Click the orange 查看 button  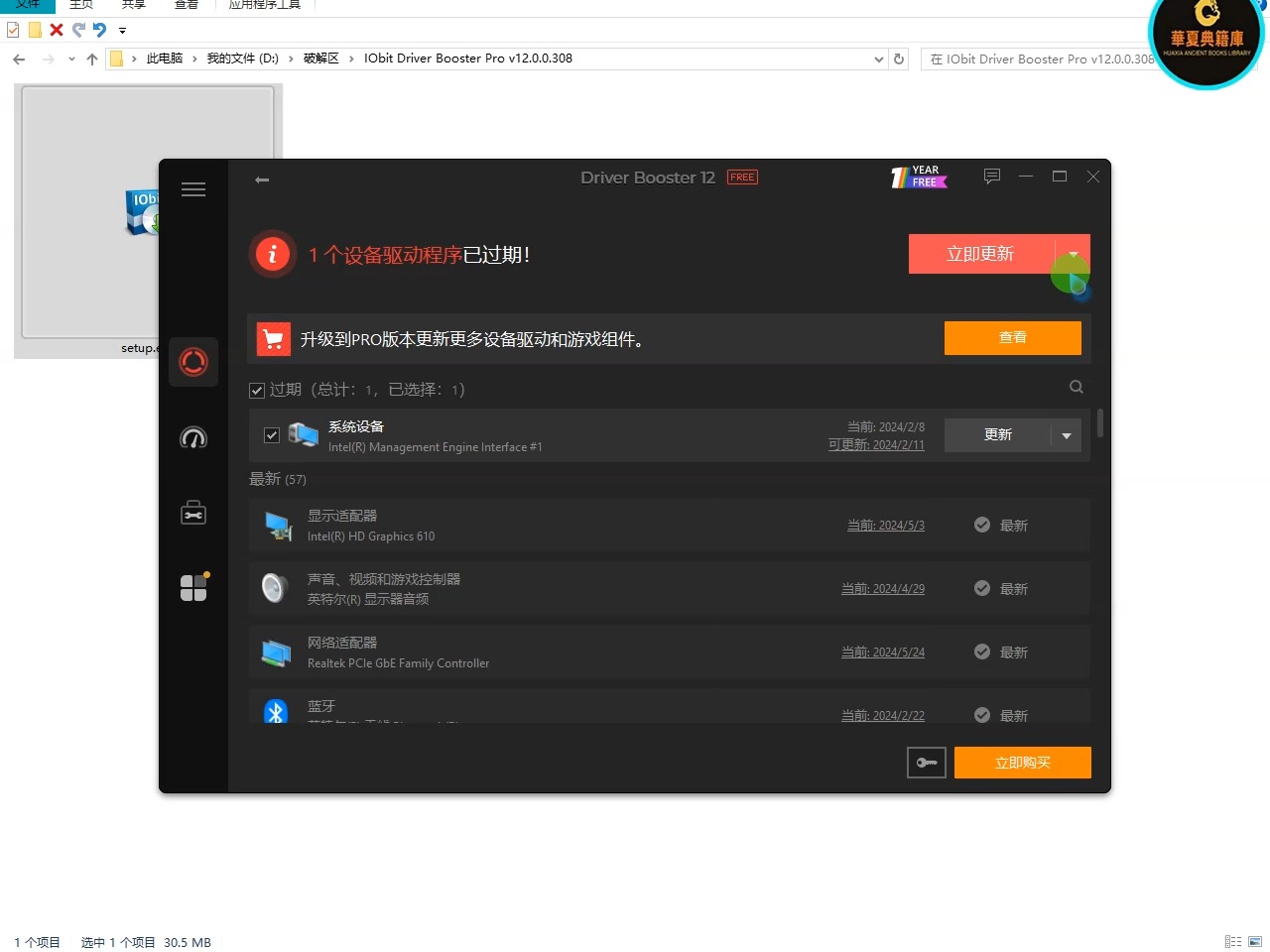point(1013,338)
